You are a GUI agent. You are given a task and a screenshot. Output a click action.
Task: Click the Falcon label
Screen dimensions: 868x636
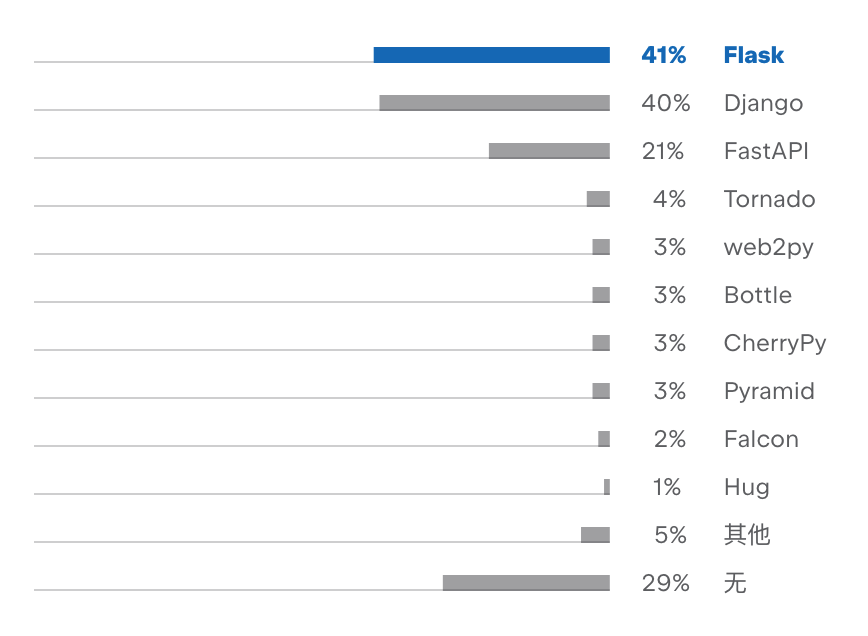coord(761,439)
